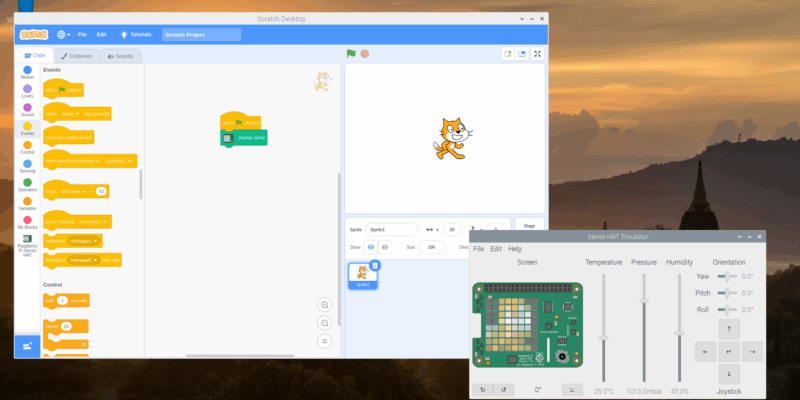Screen dimensions: 800x400
Task: Switch to the small stage layout
Action: tap(507, 54)
